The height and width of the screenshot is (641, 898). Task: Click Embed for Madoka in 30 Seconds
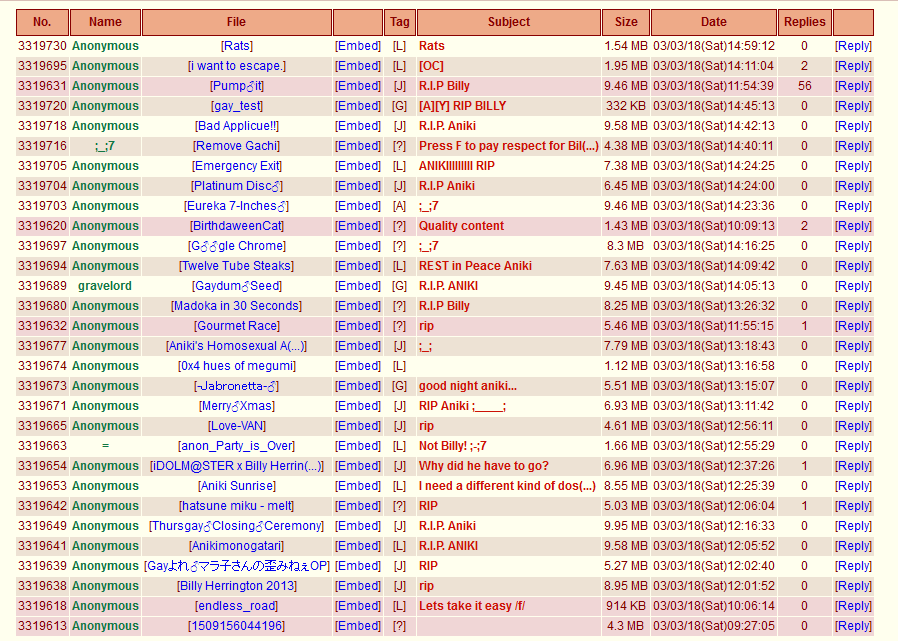(x=357, y=306)
